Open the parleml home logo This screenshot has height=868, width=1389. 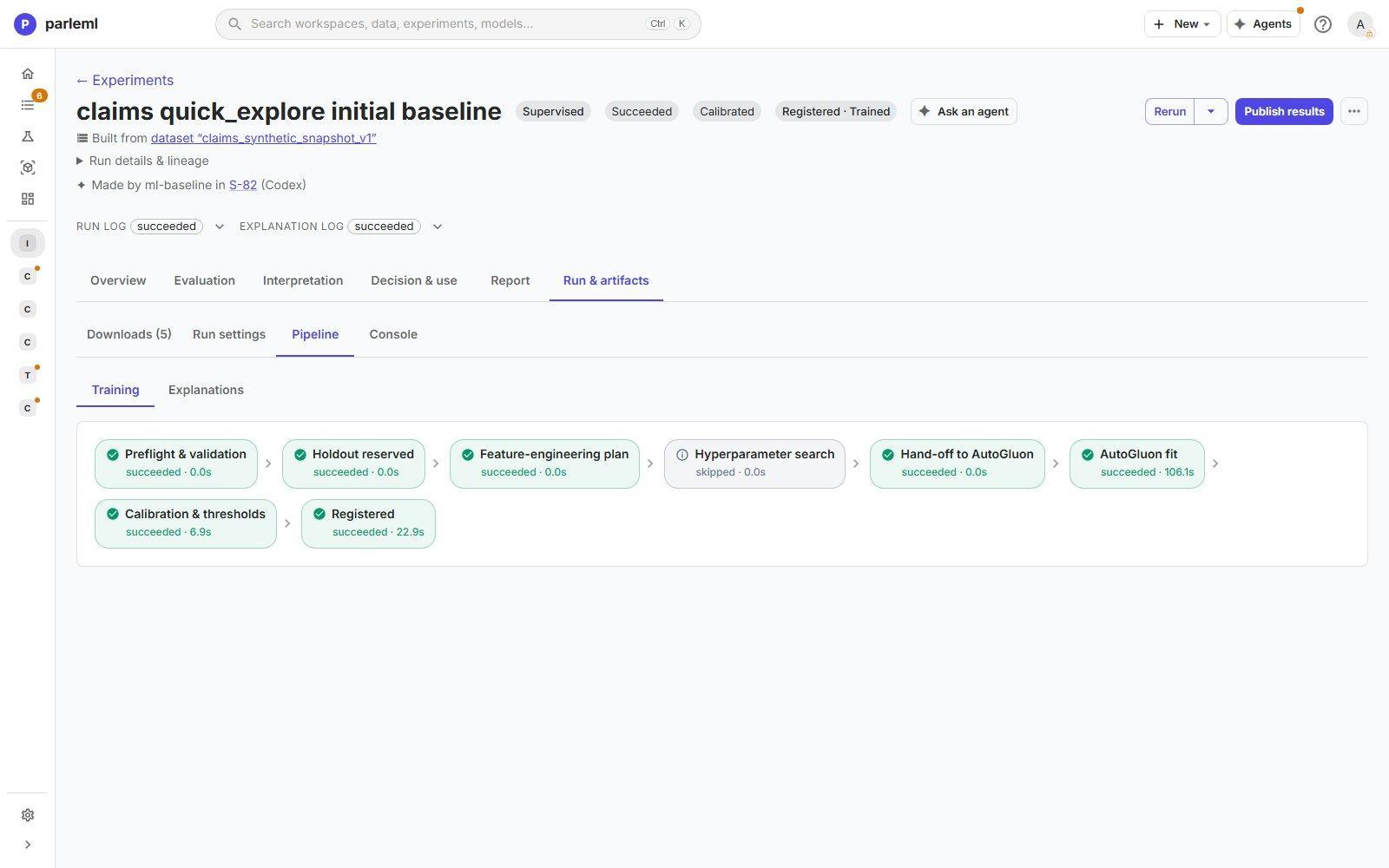[56, 23]
